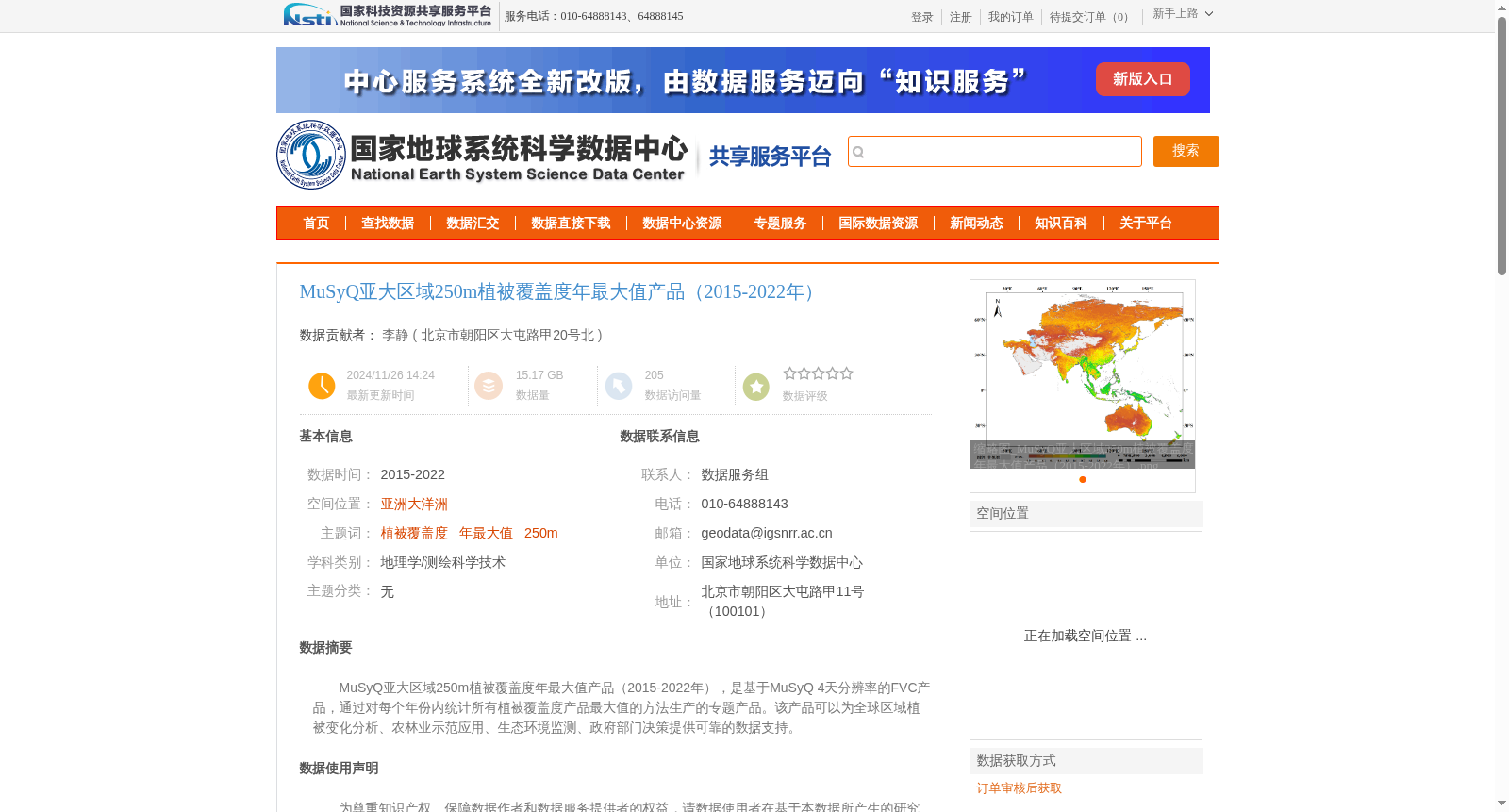Click the 订单审核后获取 link
Viewport: 1509px width, 812px height.
(1020, 787)
